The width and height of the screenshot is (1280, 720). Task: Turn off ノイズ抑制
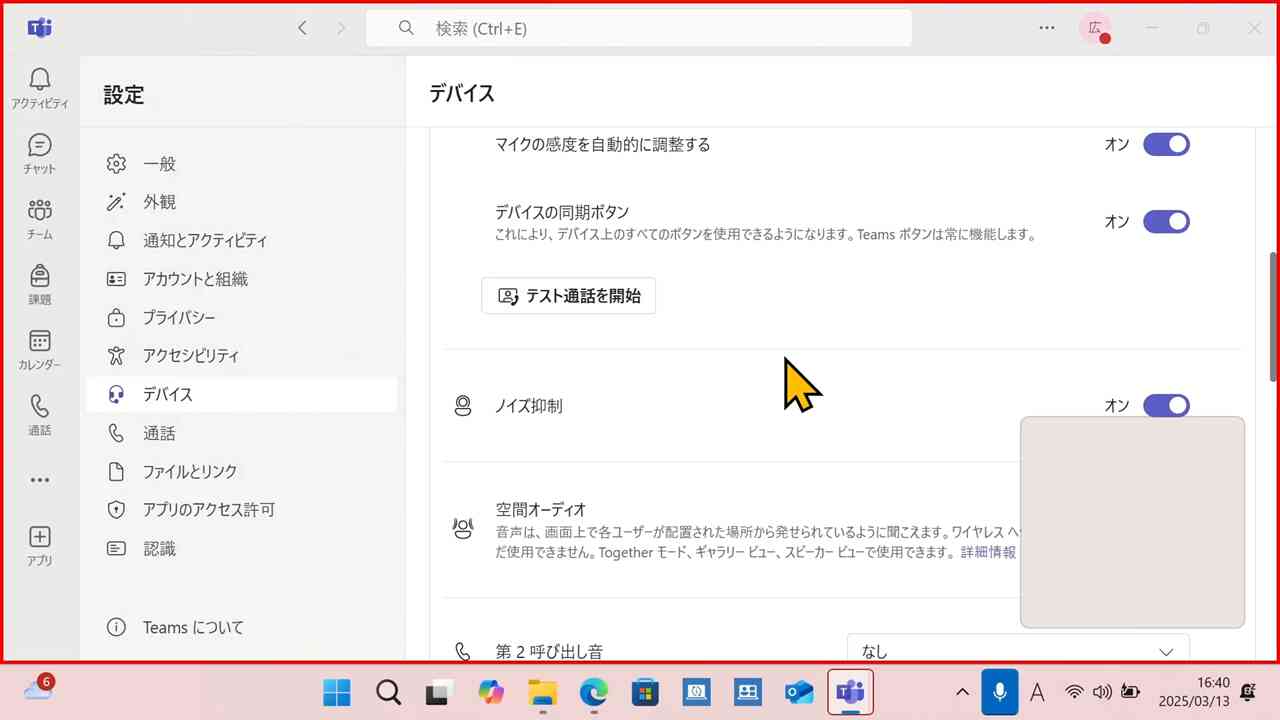pyautogui.click(x=1166, y=405)
